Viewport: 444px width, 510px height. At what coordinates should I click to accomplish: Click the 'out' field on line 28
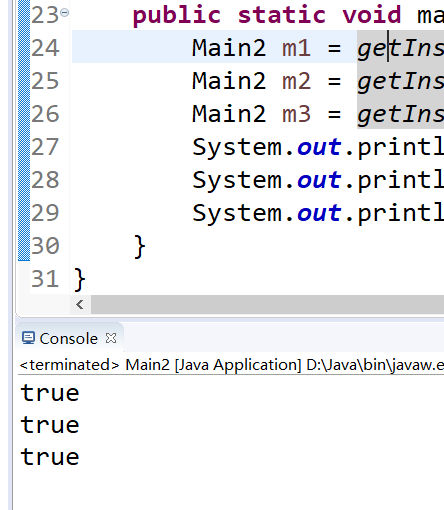[x=319, y=180]
